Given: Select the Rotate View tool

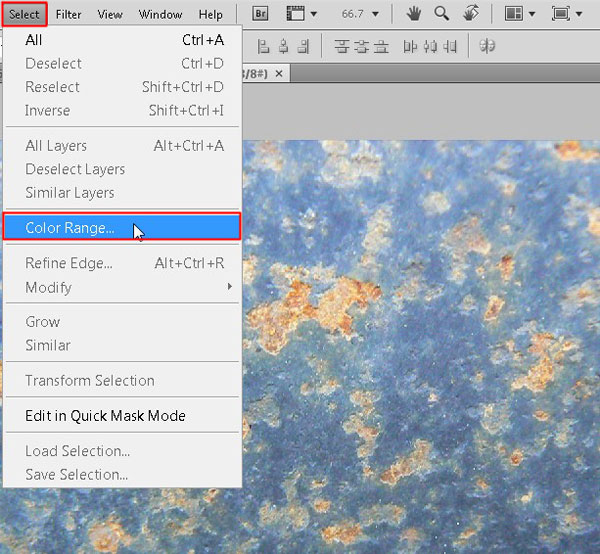Looking at the screenshot, I should [470, 15].
